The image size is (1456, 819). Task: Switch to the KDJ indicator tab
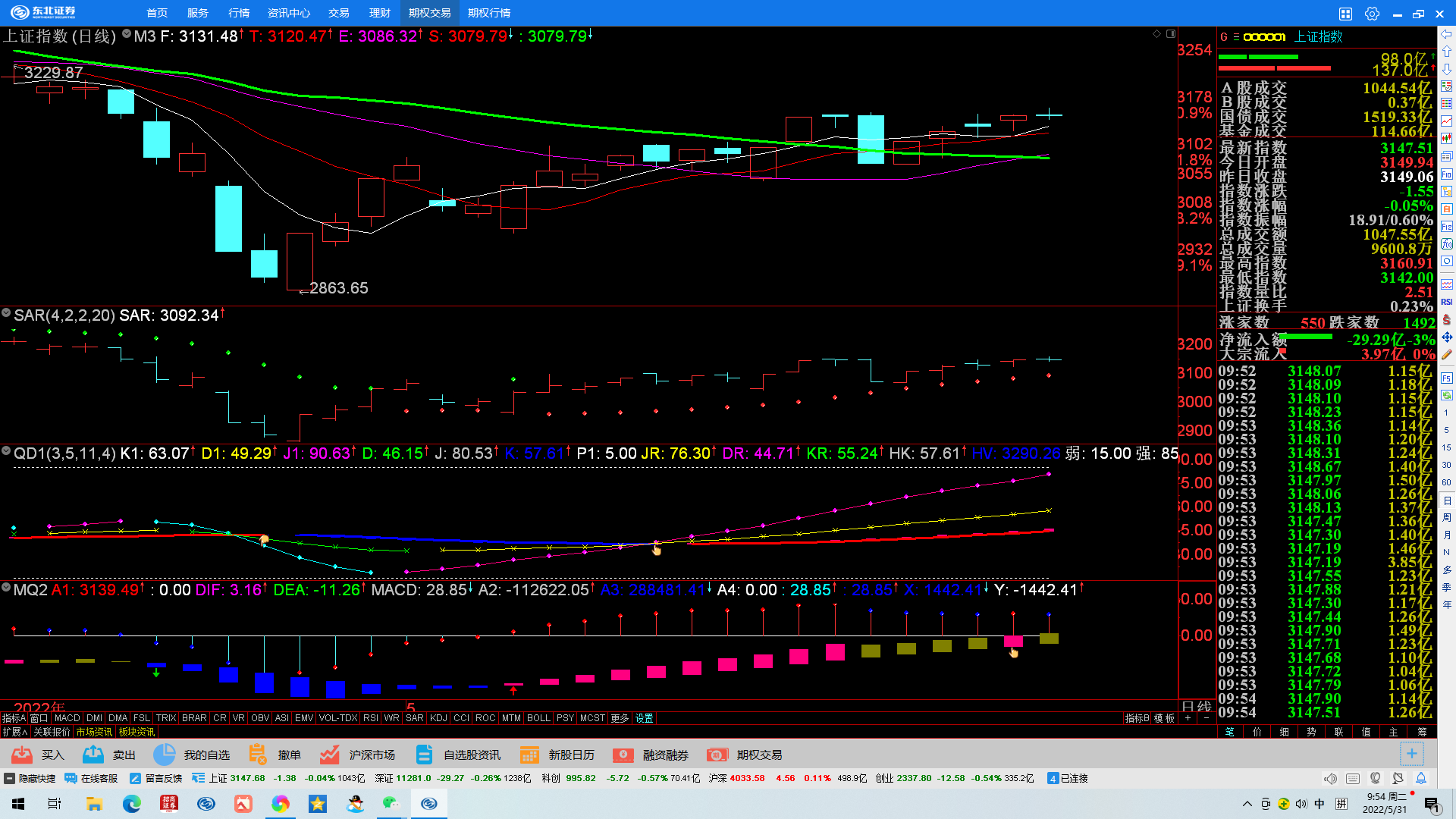438,718
